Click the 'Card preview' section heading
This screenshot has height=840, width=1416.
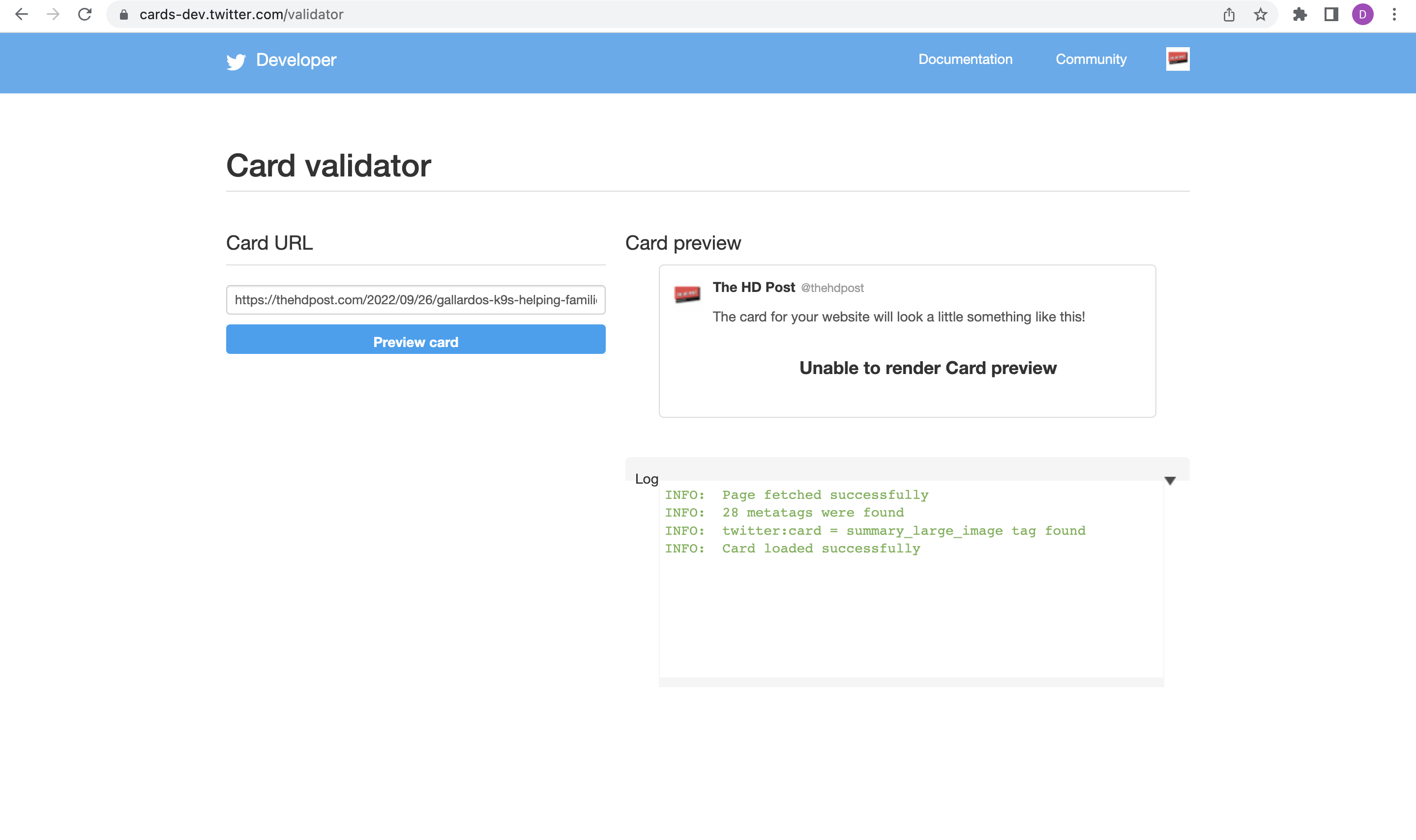[x=683, y=243]
